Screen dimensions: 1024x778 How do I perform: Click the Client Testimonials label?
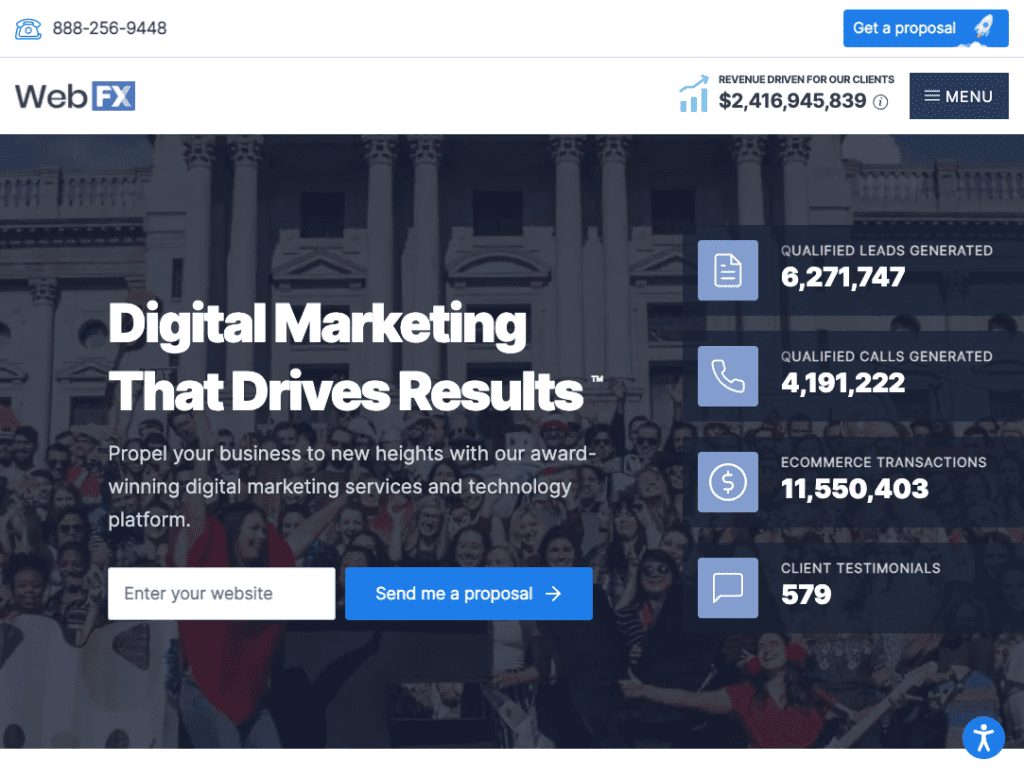point(860,568)
